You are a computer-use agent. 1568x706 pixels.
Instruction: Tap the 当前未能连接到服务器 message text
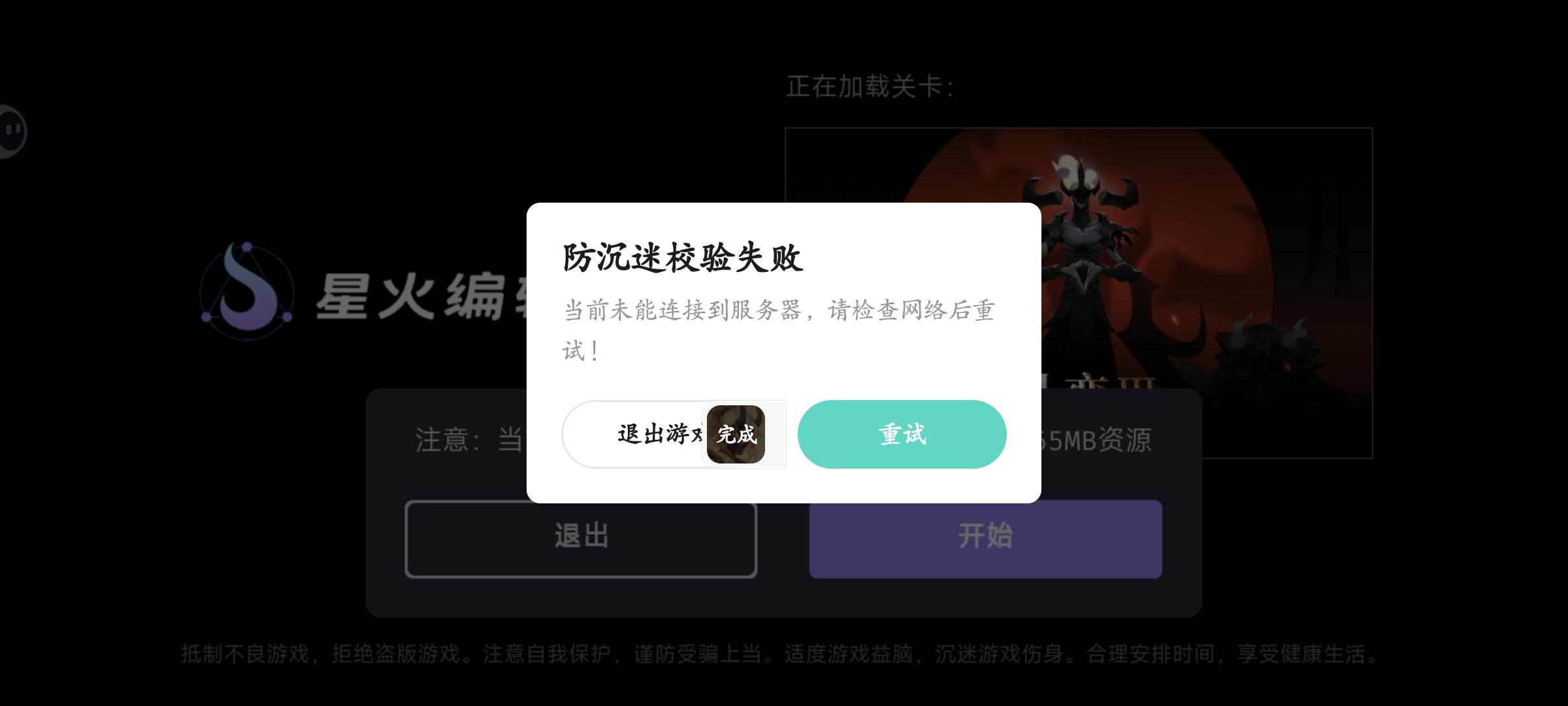pos(779,330)
